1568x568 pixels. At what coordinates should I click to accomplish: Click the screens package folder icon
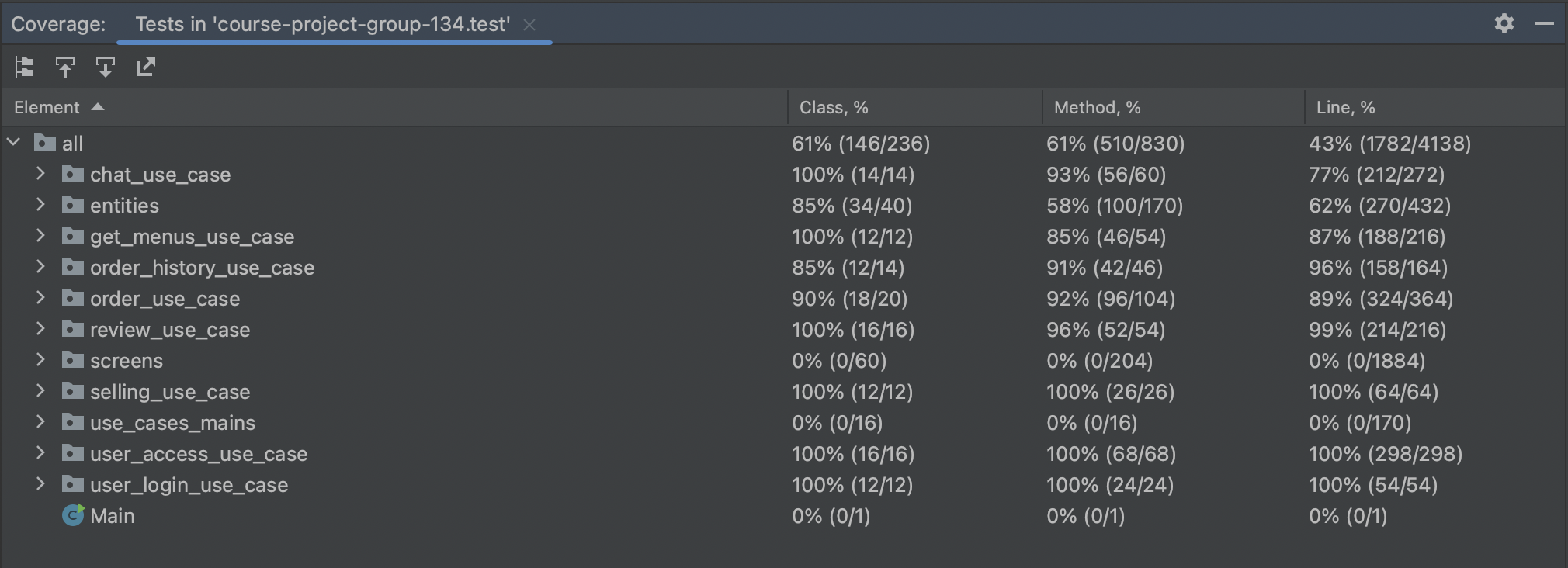[73, 360]
